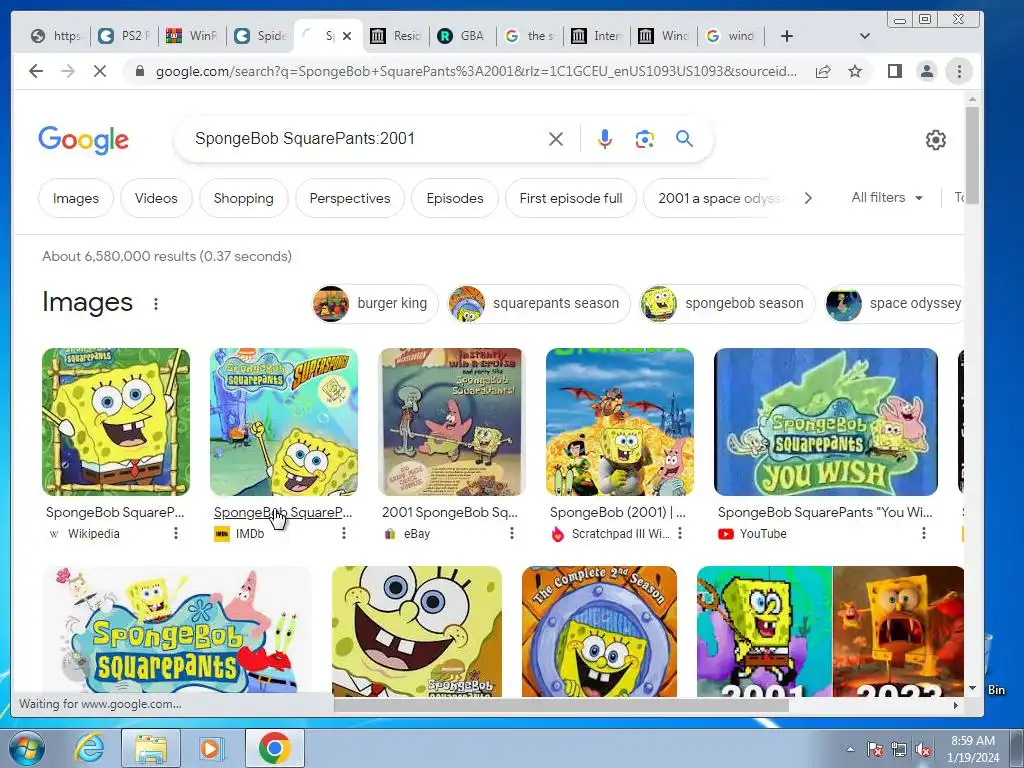This screenshot has width=1024, height=768.
Task: Click the address bar URL
Action: coord(475,71)
